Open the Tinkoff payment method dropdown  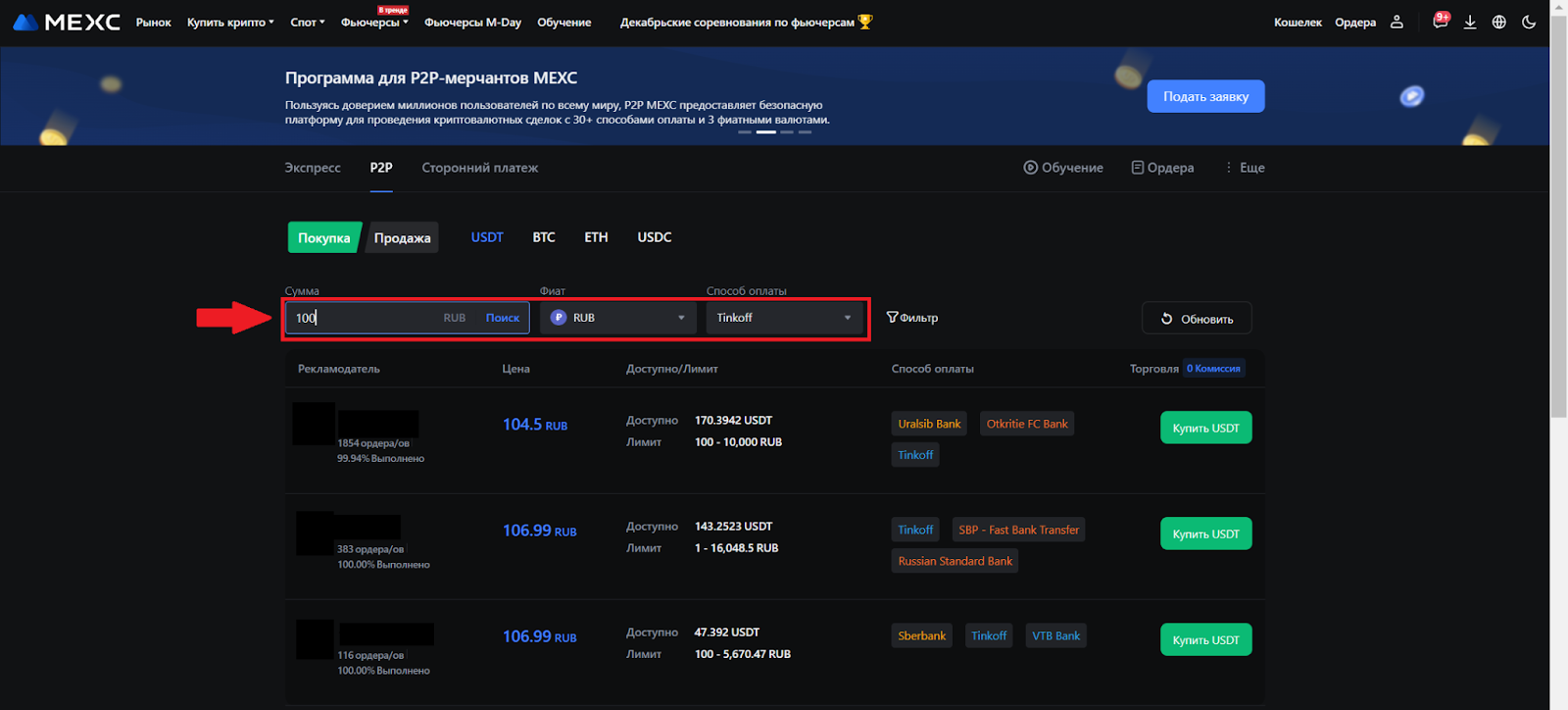tap(785, 318)
